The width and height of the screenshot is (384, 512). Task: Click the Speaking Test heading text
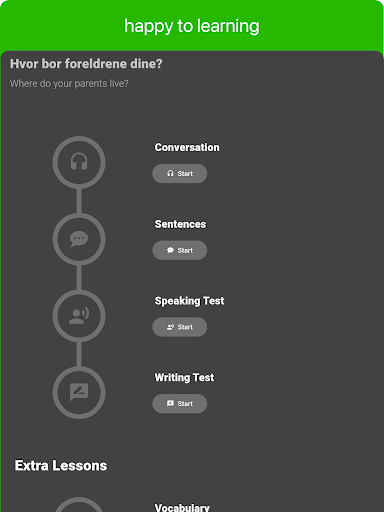click(x=189, y=301)
